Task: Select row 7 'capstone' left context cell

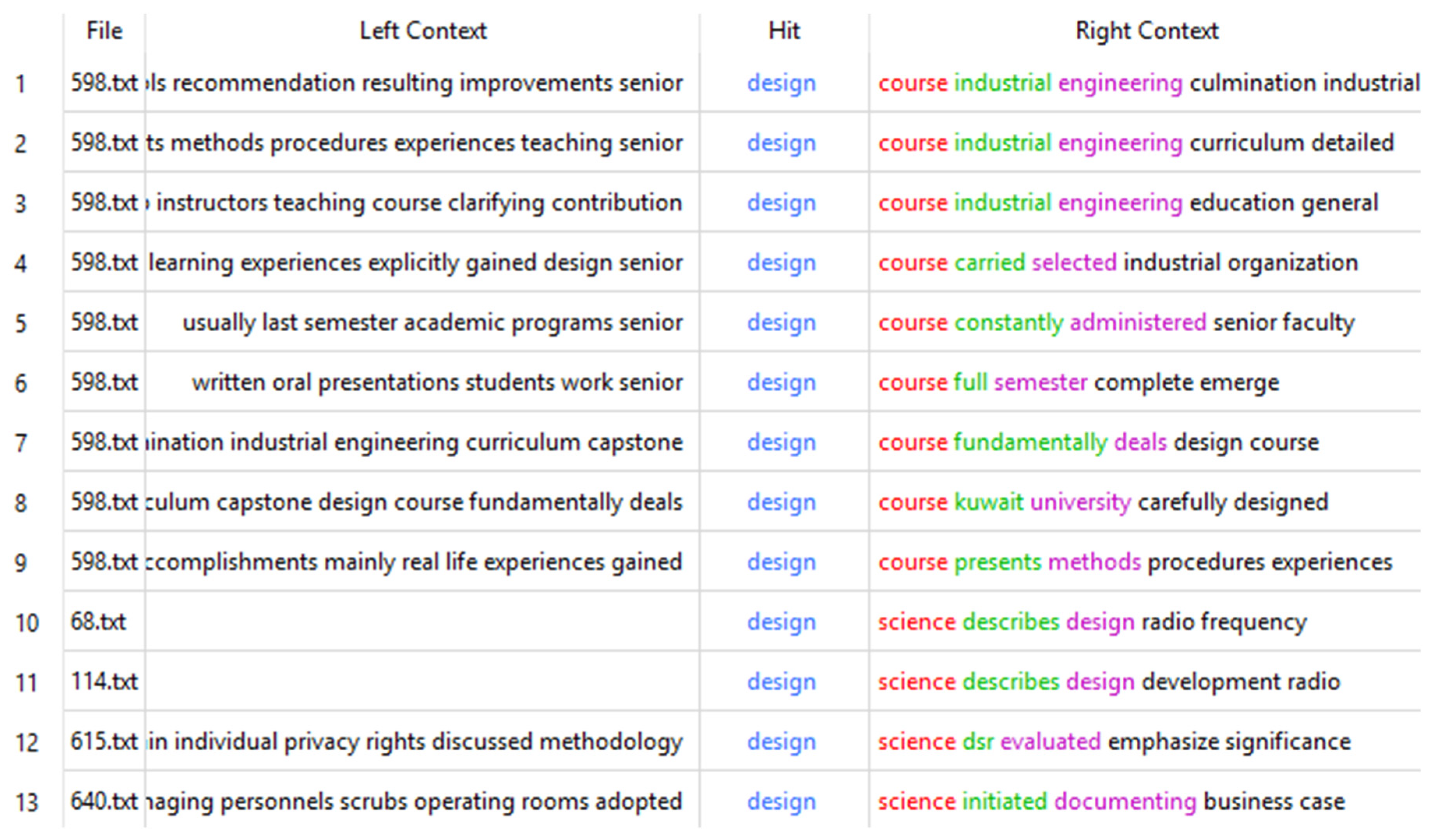Action: (x=634, y=442)
